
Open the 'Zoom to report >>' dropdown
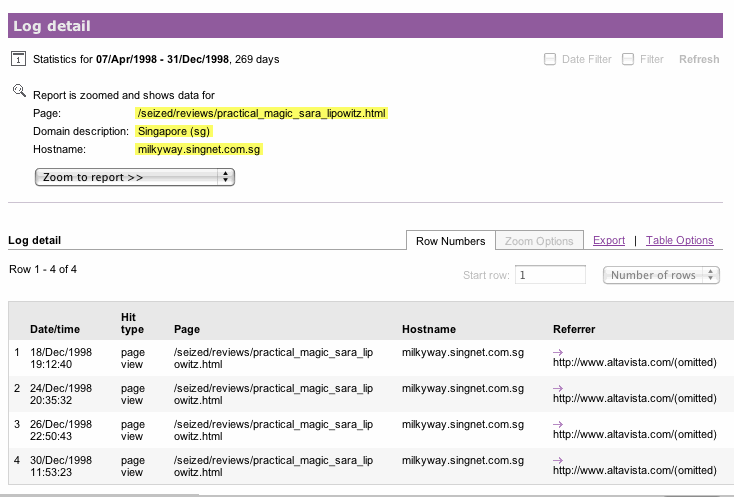[134, 177]
